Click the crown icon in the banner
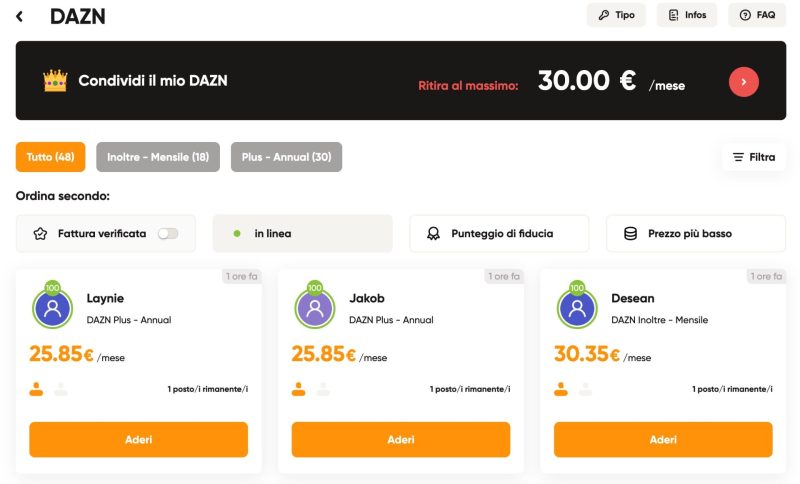 click(x=54, y=80)
